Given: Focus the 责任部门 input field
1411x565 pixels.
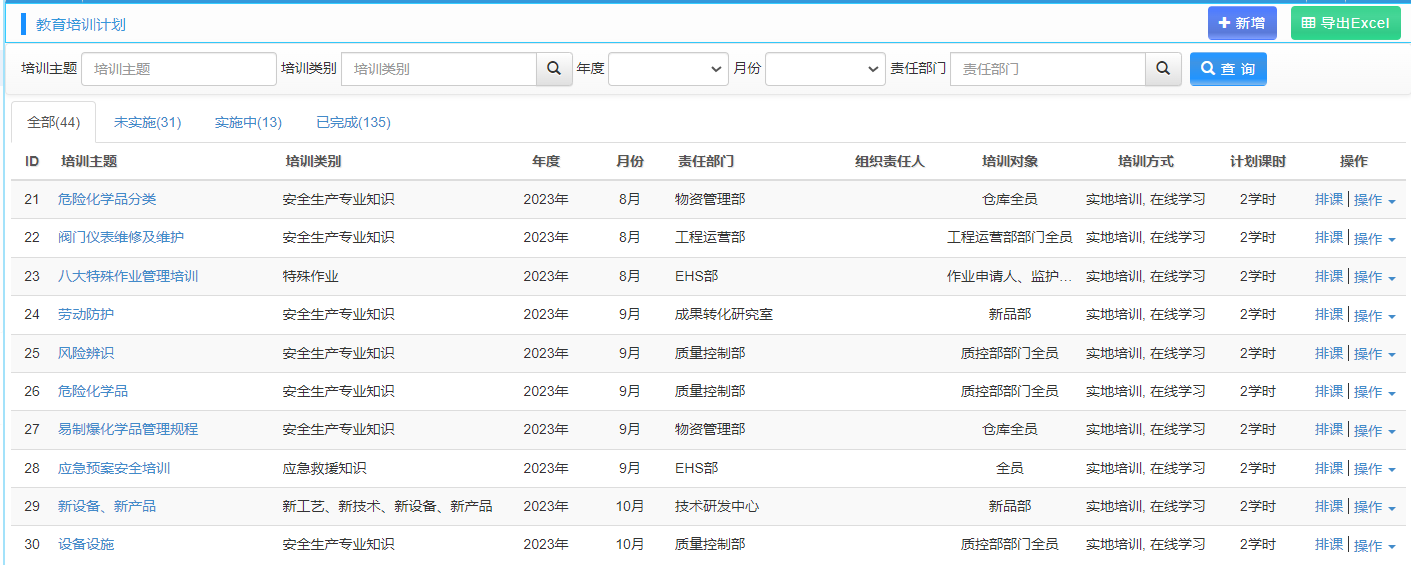Looking at the screenshot, I should coord(1048,69).
